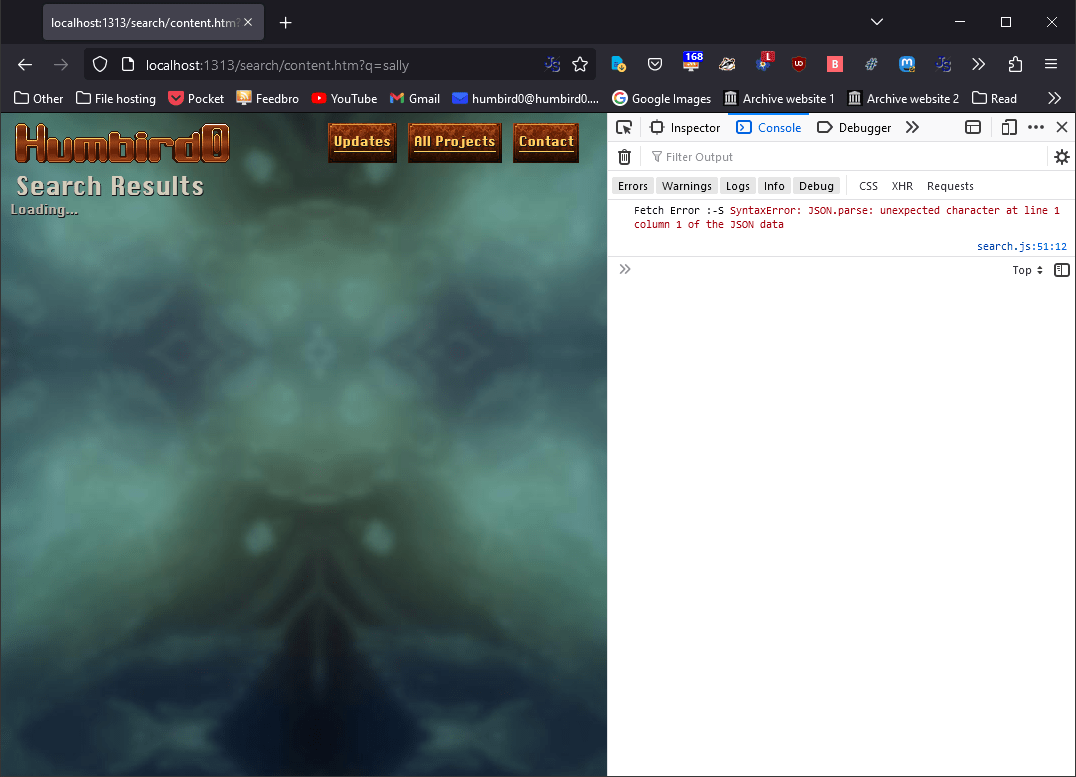
Task: Show overflowed bookmarks with the toolbar chevron
Action: 1054,98
